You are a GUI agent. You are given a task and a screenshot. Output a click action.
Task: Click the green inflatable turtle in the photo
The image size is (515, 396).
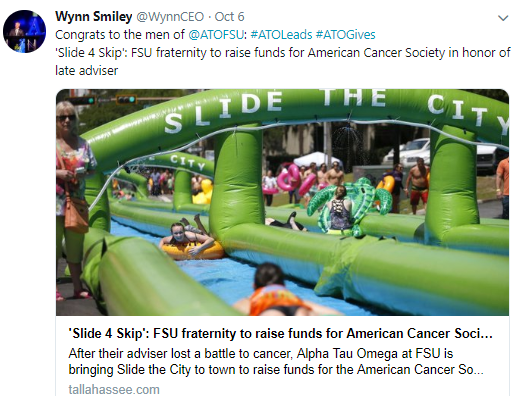click(x=350, y=207)
